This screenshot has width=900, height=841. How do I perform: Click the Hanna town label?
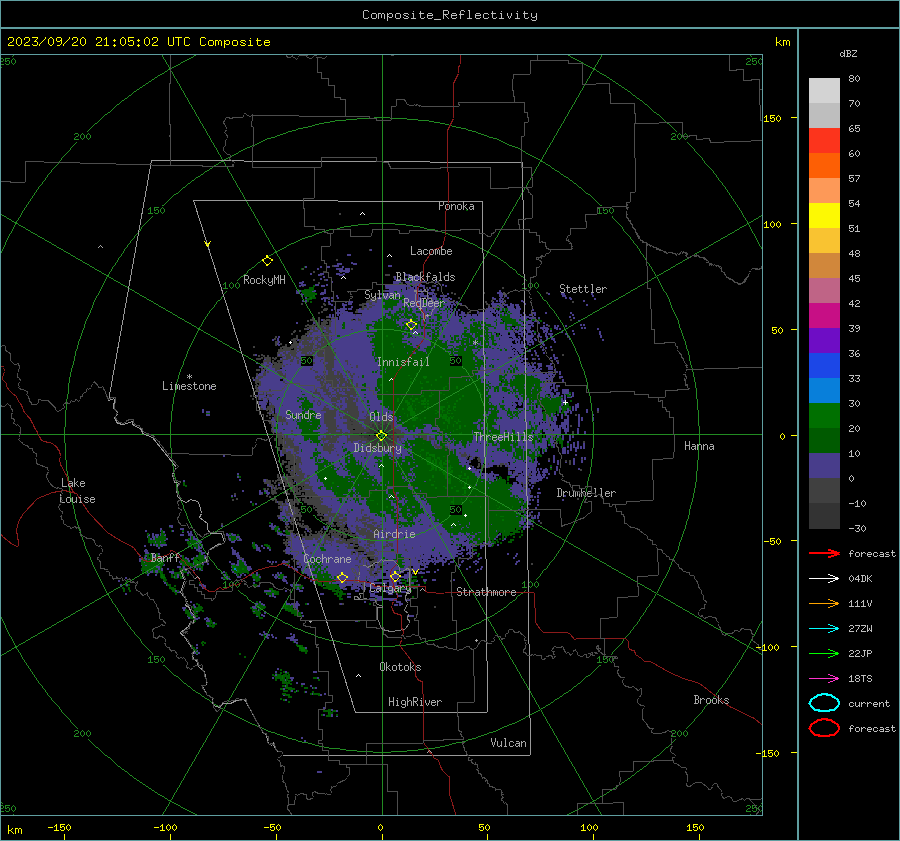(699, 446)
